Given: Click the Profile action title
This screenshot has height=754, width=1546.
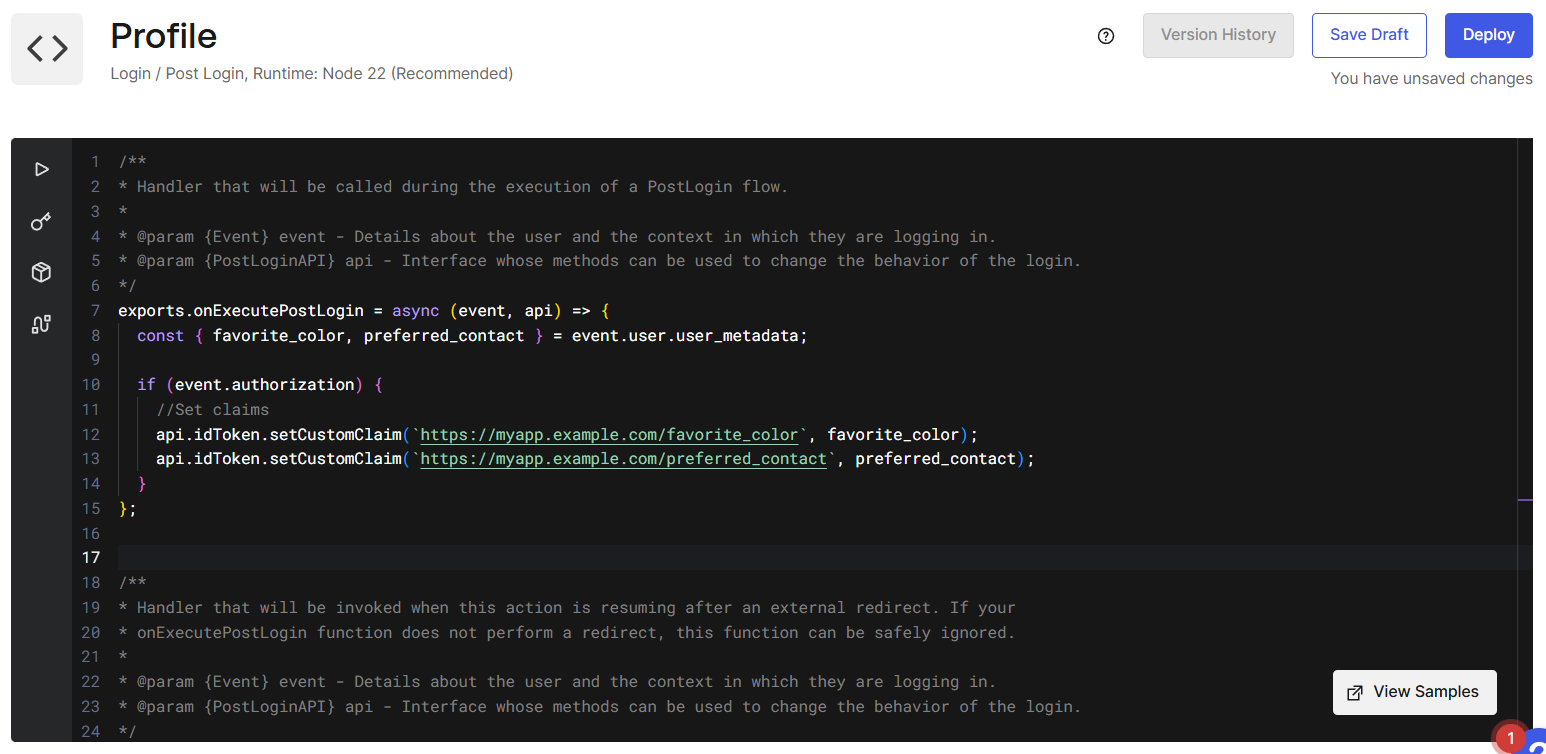Looking at the screenshot, I should click(163, 36).
